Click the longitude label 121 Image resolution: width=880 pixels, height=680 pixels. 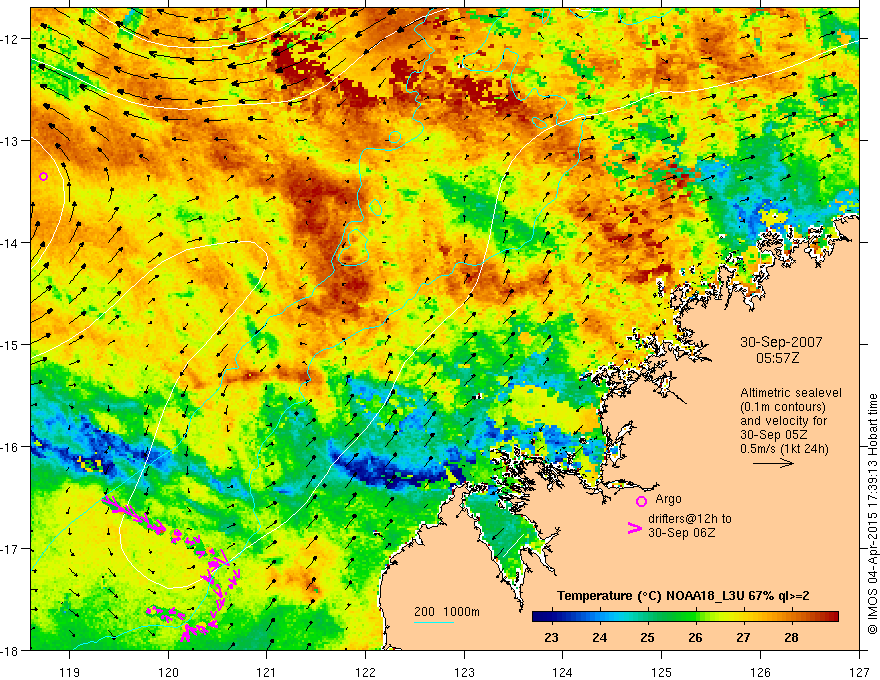[266, 672]
